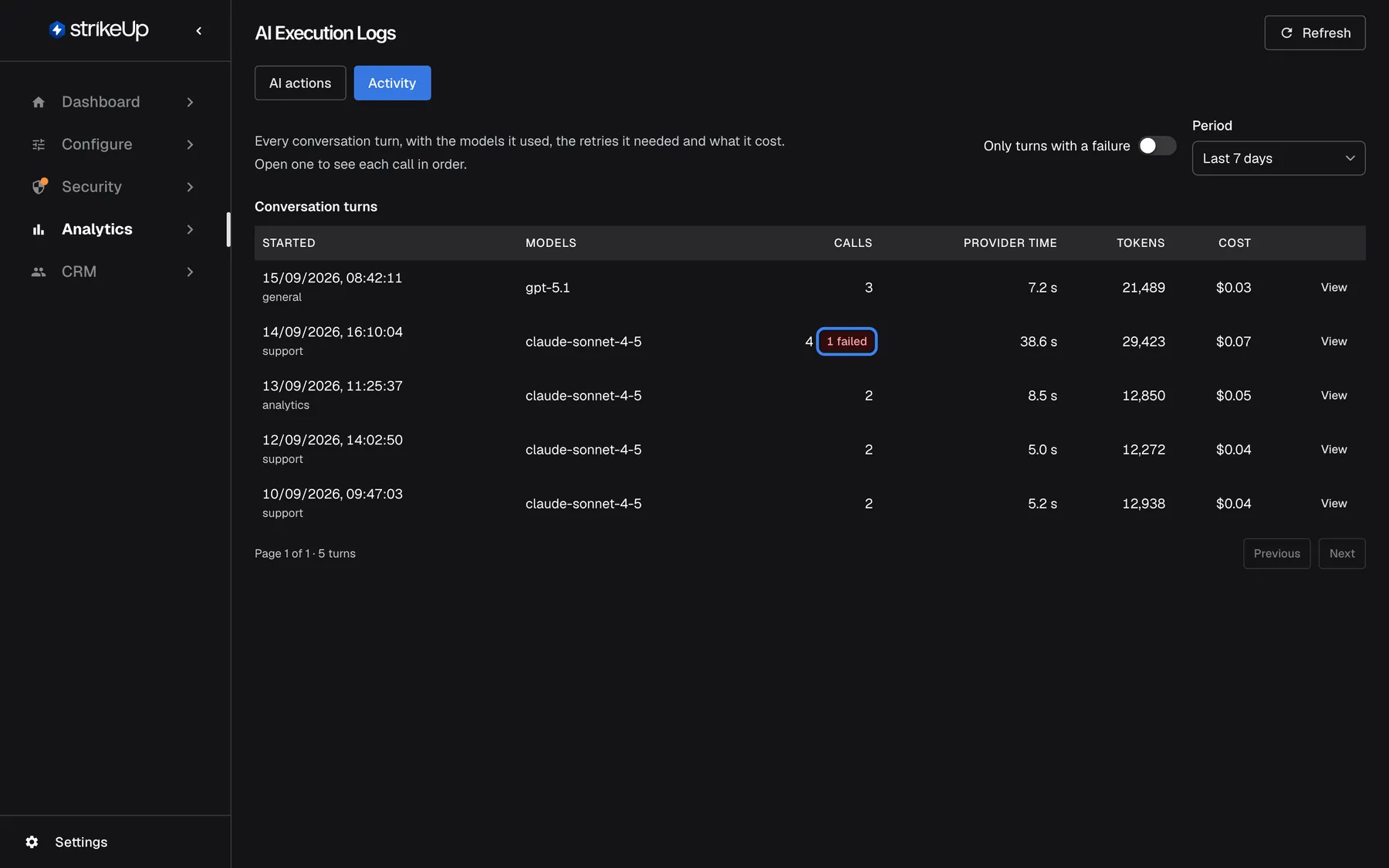Screen dimensions: 1389x868
Task: Click the Page 1 of 1 text
Action: [x=282, y=553]
